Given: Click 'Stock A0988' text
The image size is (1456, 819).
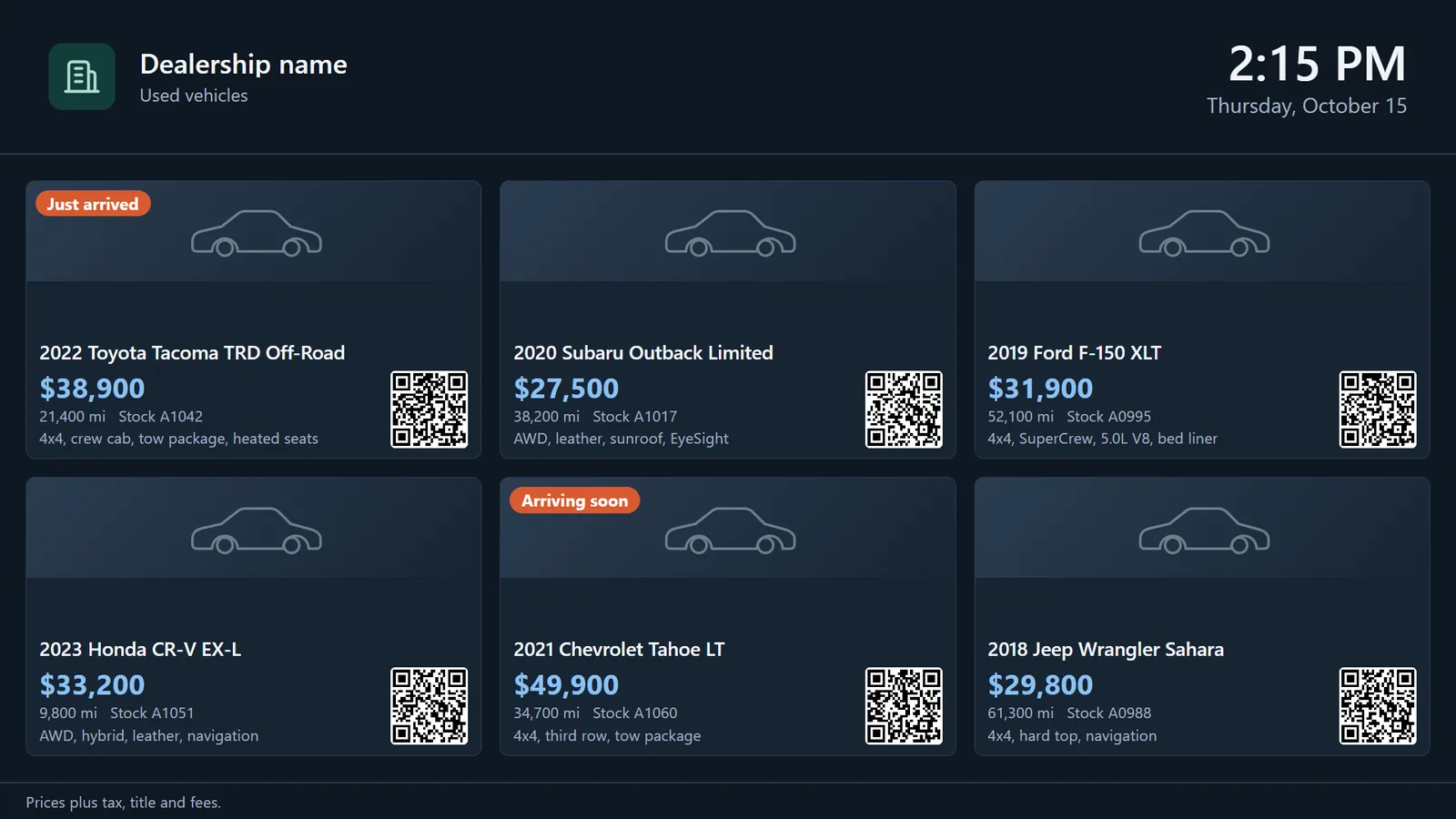Looking at the screenshot, I should tap(1108, 713).
